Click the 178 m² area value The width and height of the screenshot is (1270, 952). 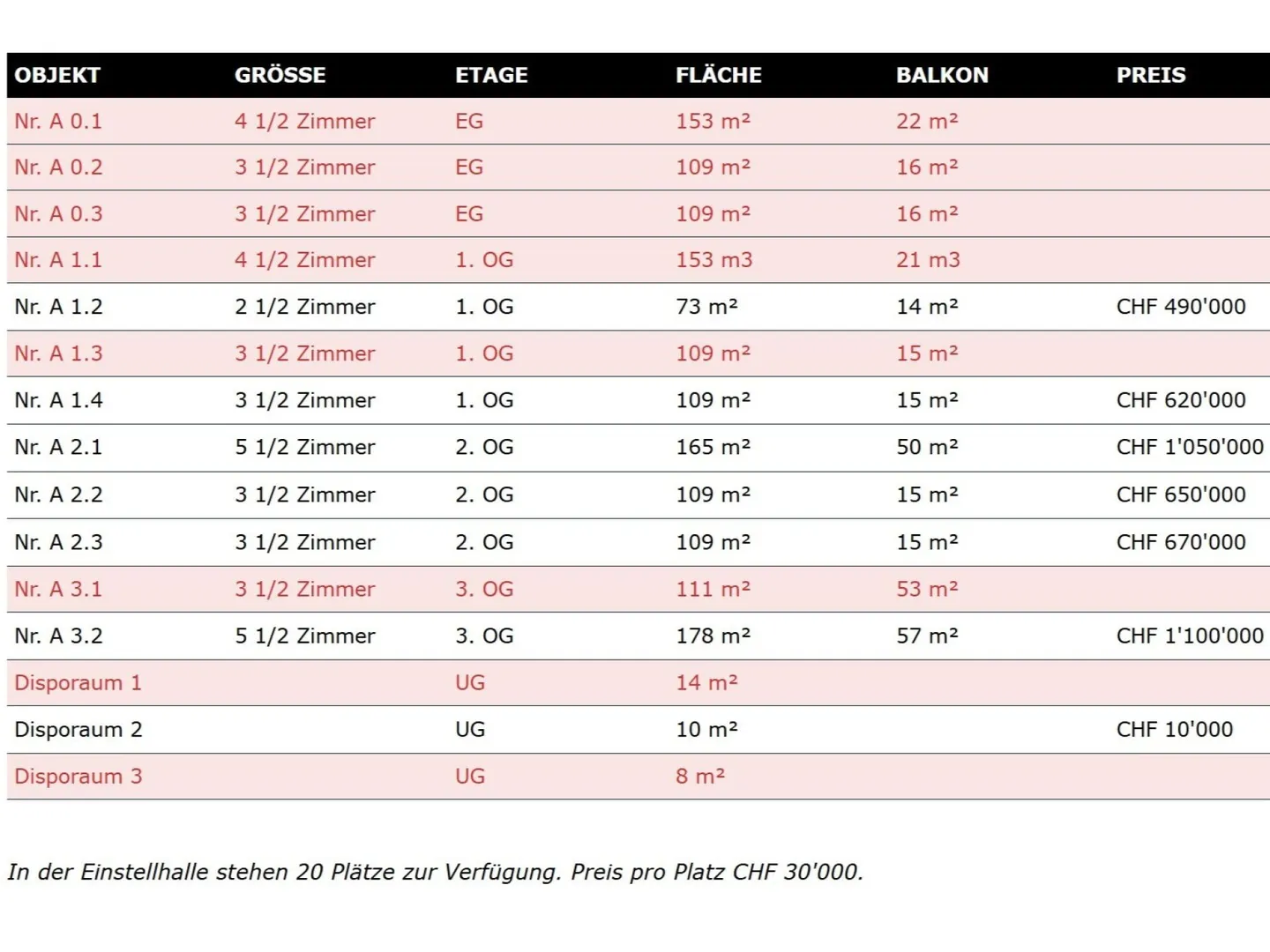point(713,636)
